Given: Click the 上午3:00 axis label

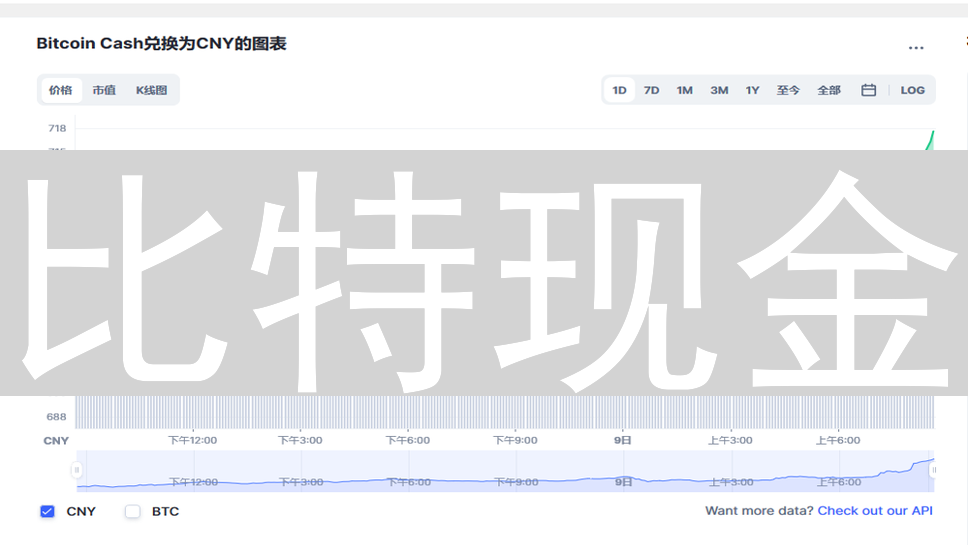Looking at the screenshot, I should coord(730,440).
